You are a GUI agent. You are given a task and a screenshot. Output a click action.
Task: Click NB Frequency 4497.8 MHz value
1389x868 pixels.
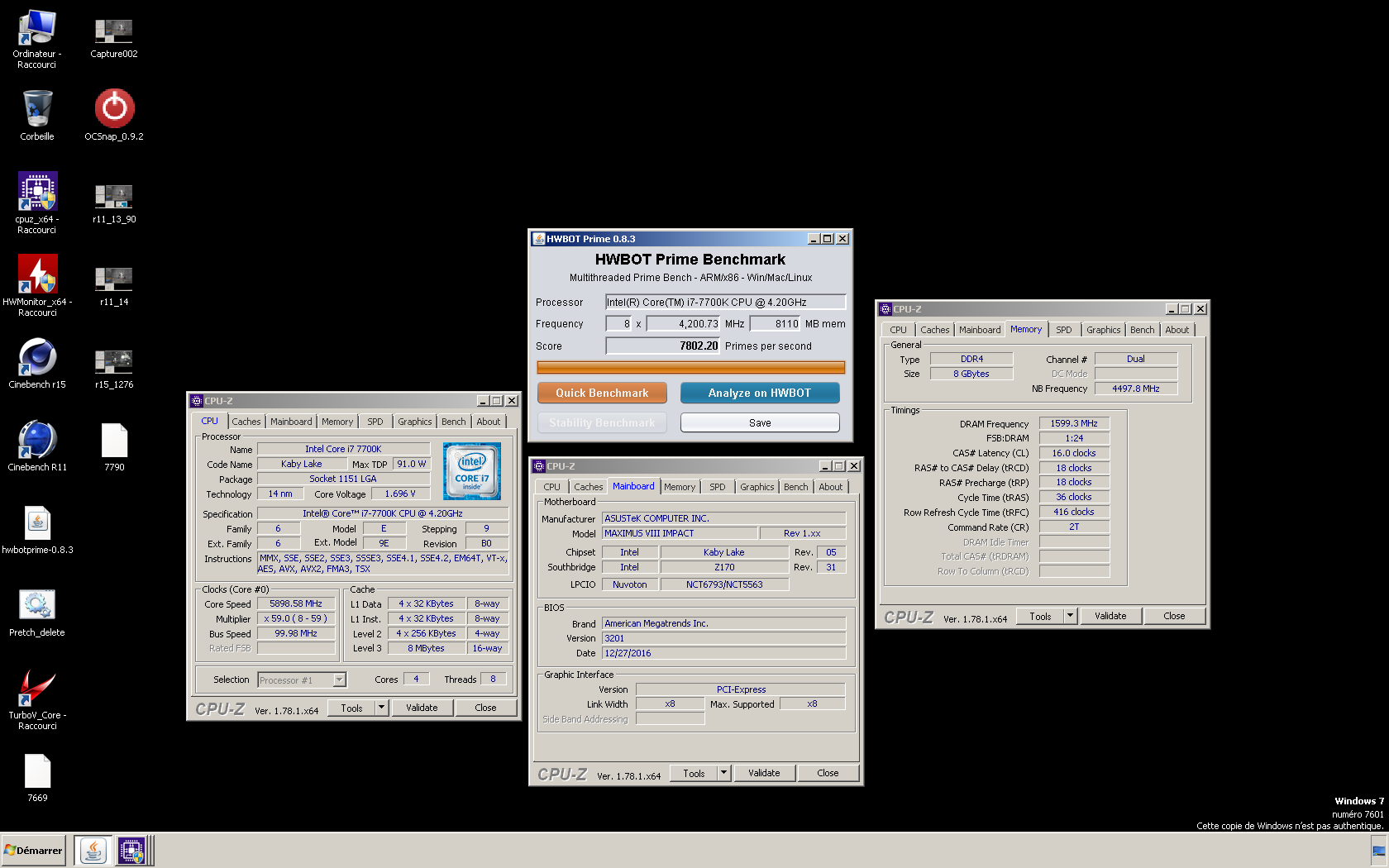pyautogui.click(x=1136, y=389)
